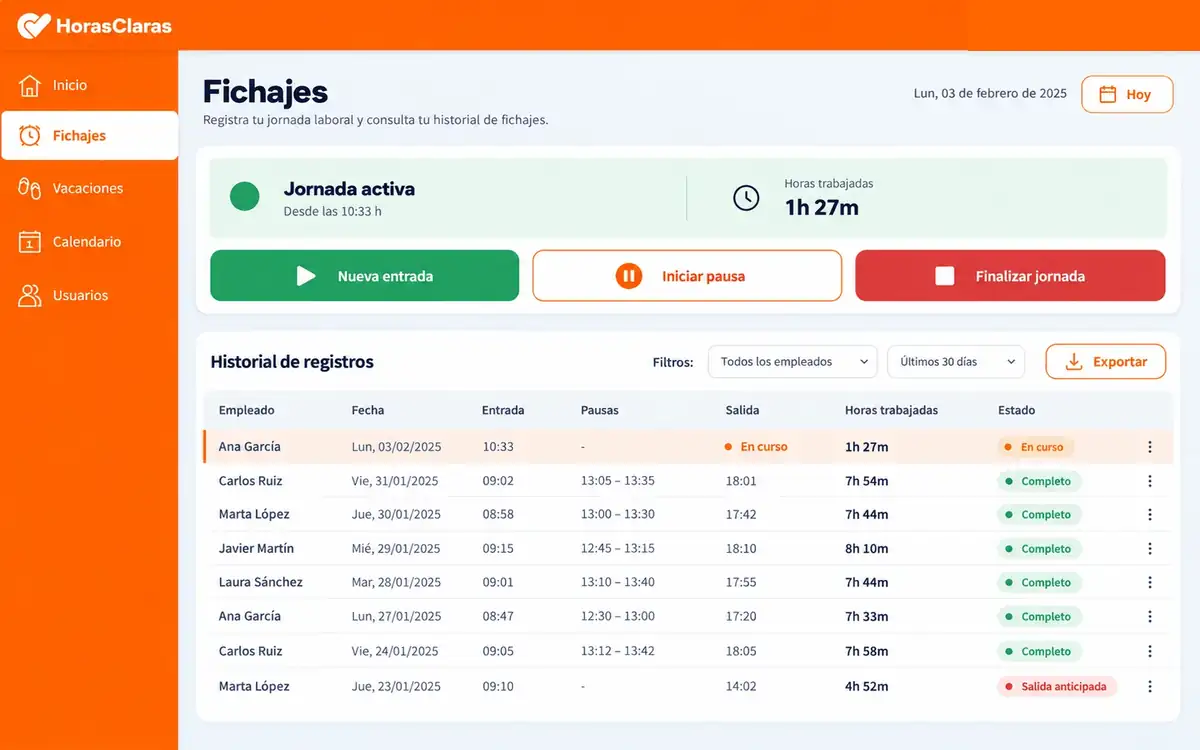Click the date Mié, 29/01/2025
1200x750 pixels.
click(396, 549)
